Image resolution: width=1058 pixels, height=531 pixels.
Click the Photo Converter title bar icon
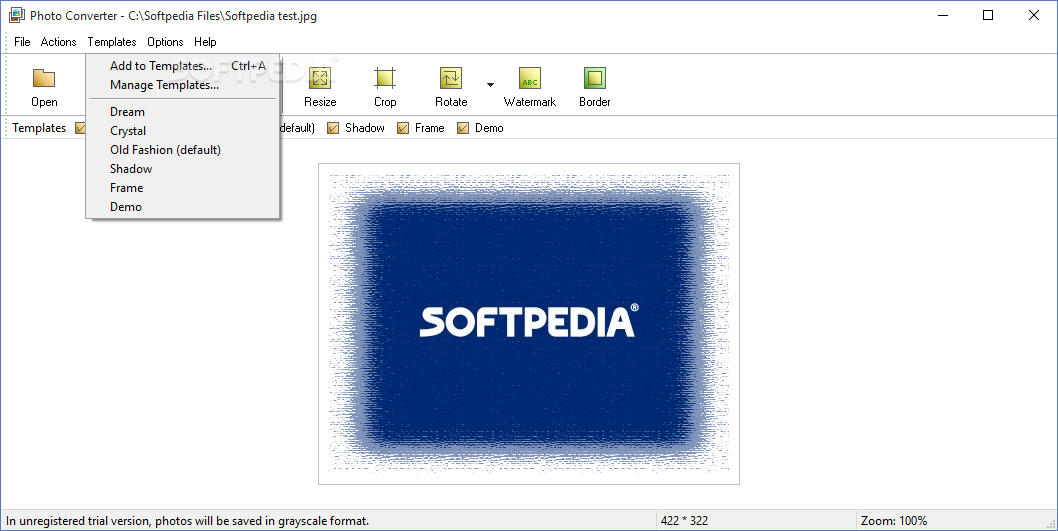pos(16,15)
